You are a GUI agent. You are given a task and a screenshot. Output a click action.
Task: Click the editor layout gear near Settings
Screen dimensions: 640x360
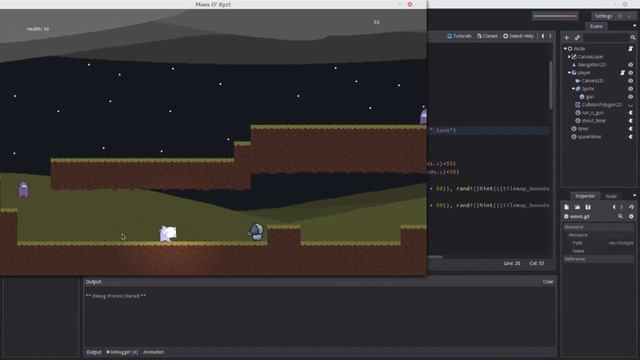coord(620,16)
